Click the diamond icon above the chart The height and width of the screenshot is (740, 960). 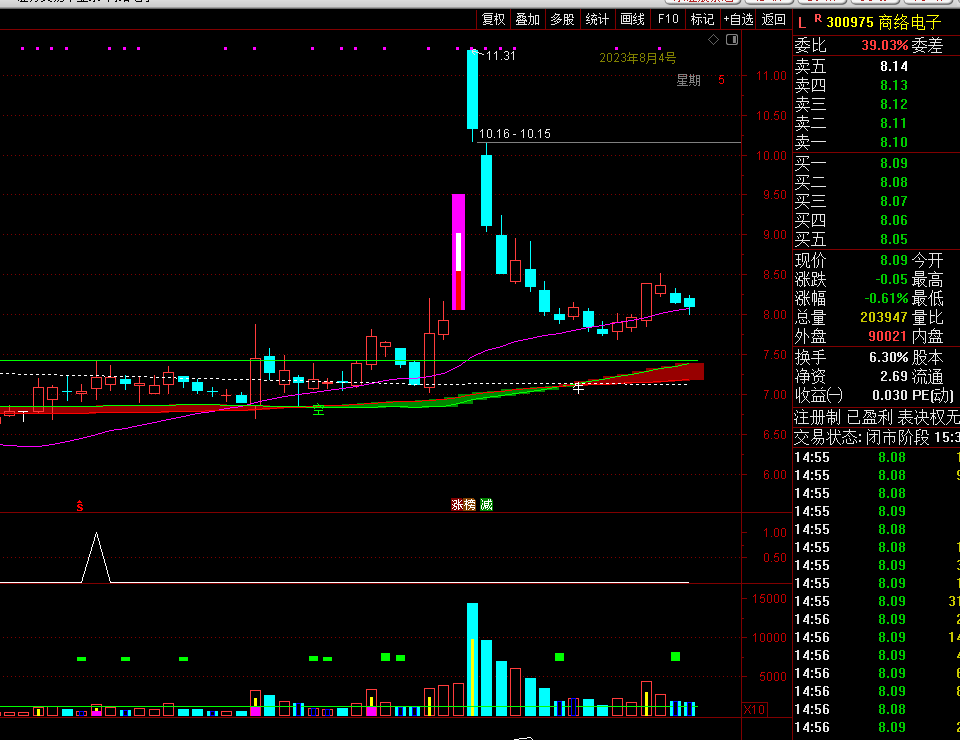pyautogui.click(x=714, y=40)
